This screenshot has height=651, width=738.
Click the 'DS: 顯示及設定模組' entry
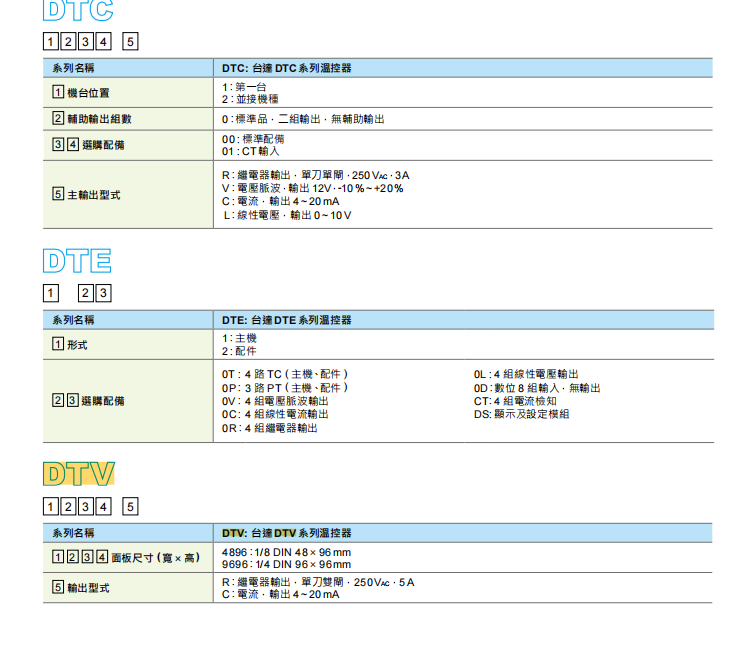point(521,413)
